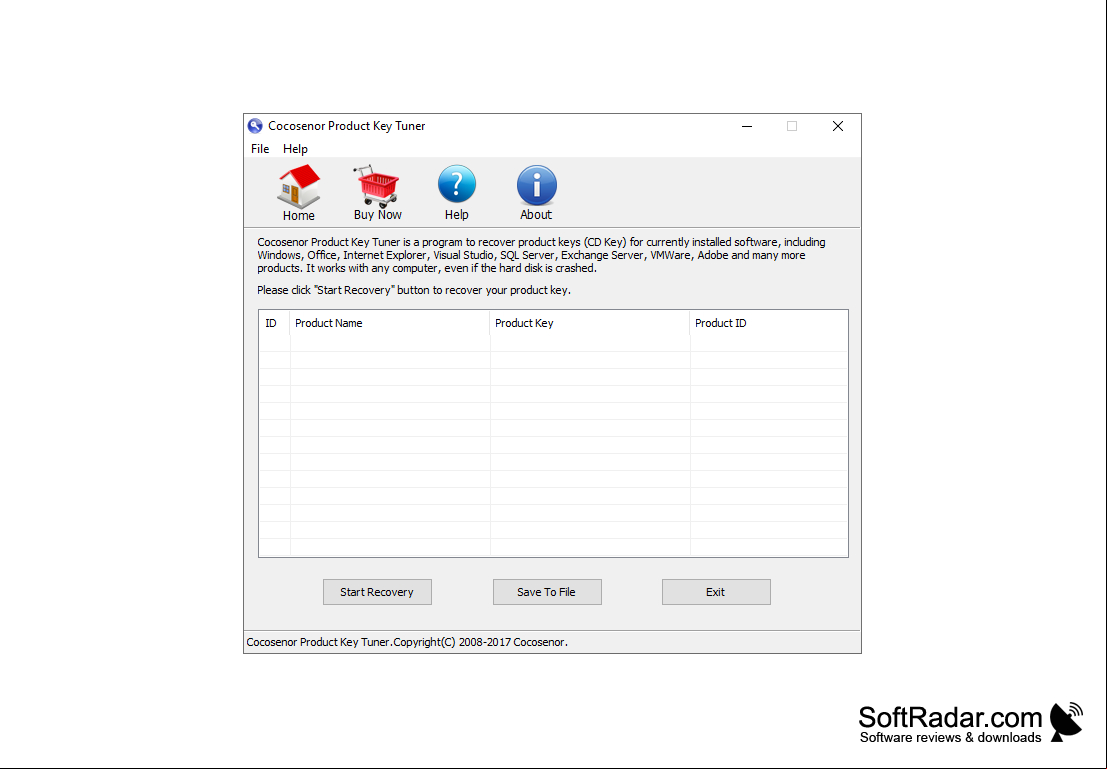Select the ID column header
This screenshot has height=769, width=1107.
click(274, 323)
